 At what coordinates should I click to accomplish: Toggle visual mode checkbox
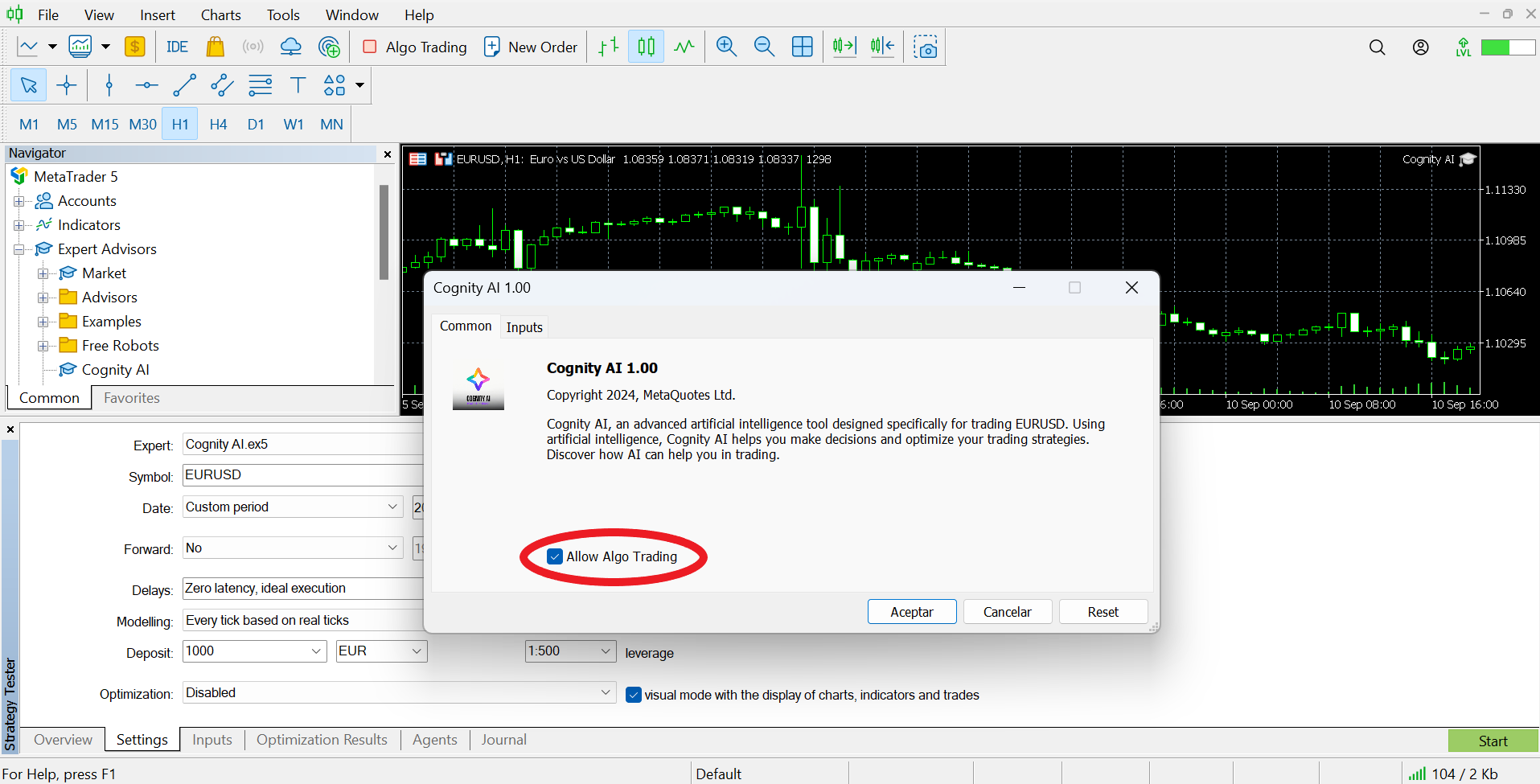click(x=634, y=695)
